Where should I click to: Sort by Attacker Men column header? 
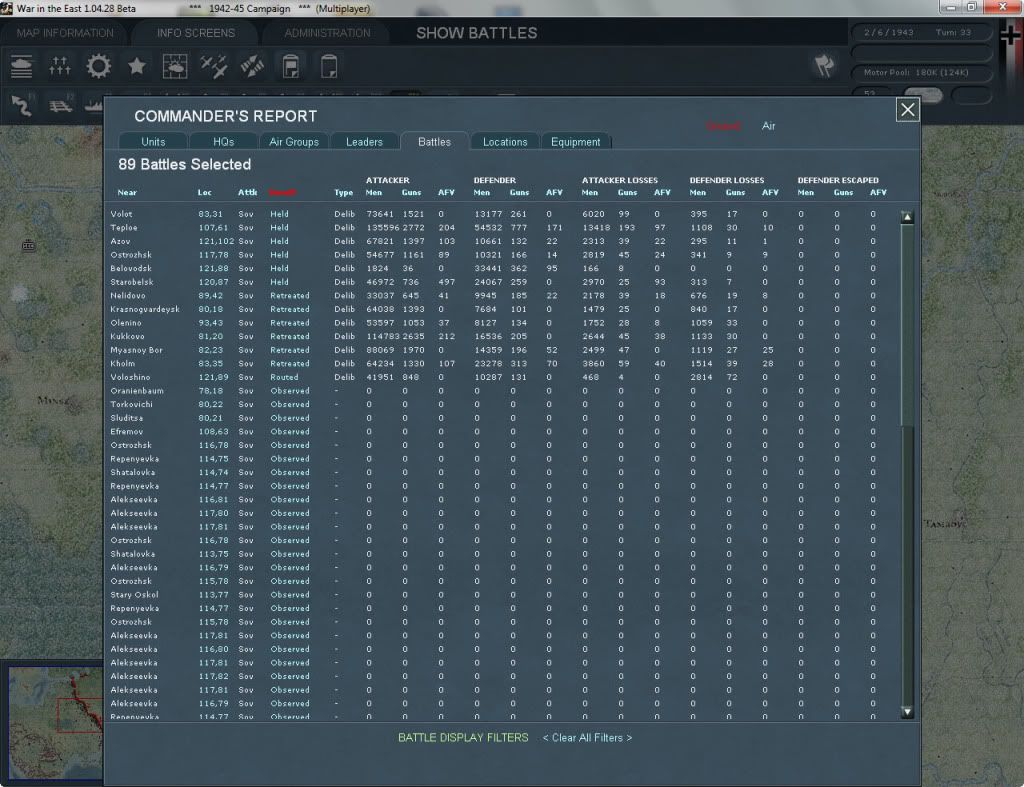click(x=374, y=193)
